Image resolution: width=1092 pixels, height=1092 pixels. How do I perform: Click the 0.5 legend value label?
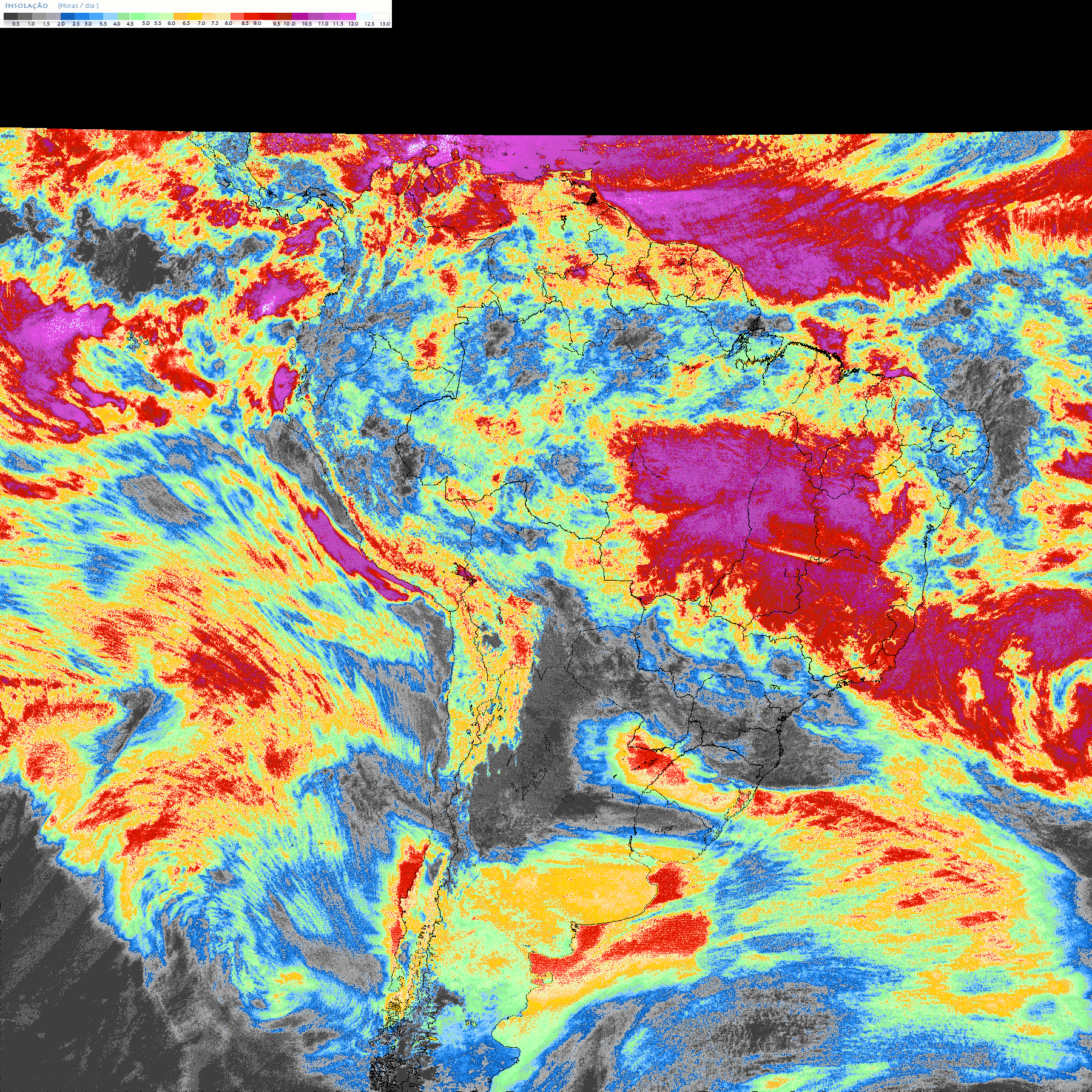pyautogui.click(x=16, y=24)
